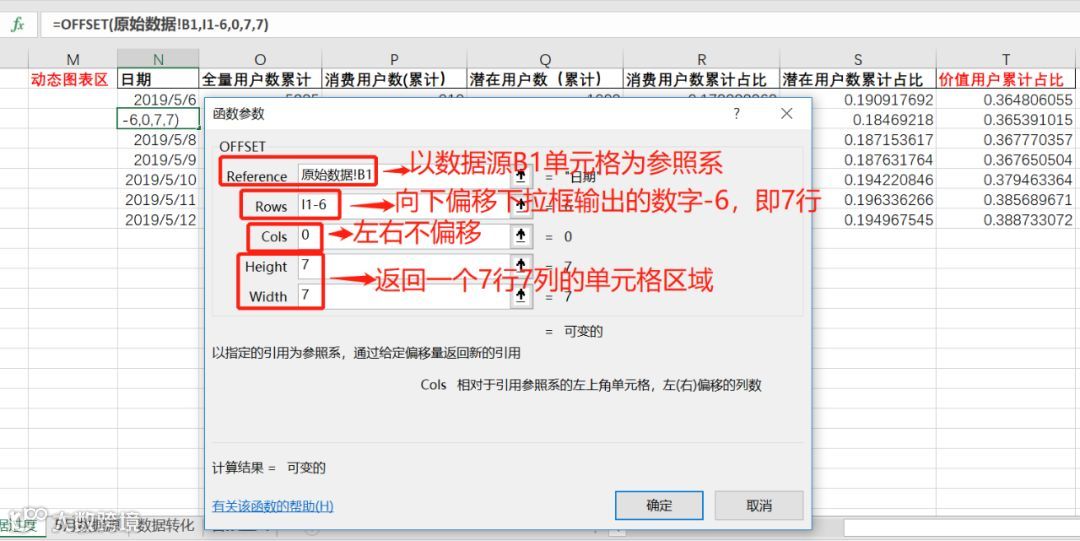Viewport: 1080px width, 541px height.
Task: Switch to the 5月数据源 sheet tab
Action: 88,526
